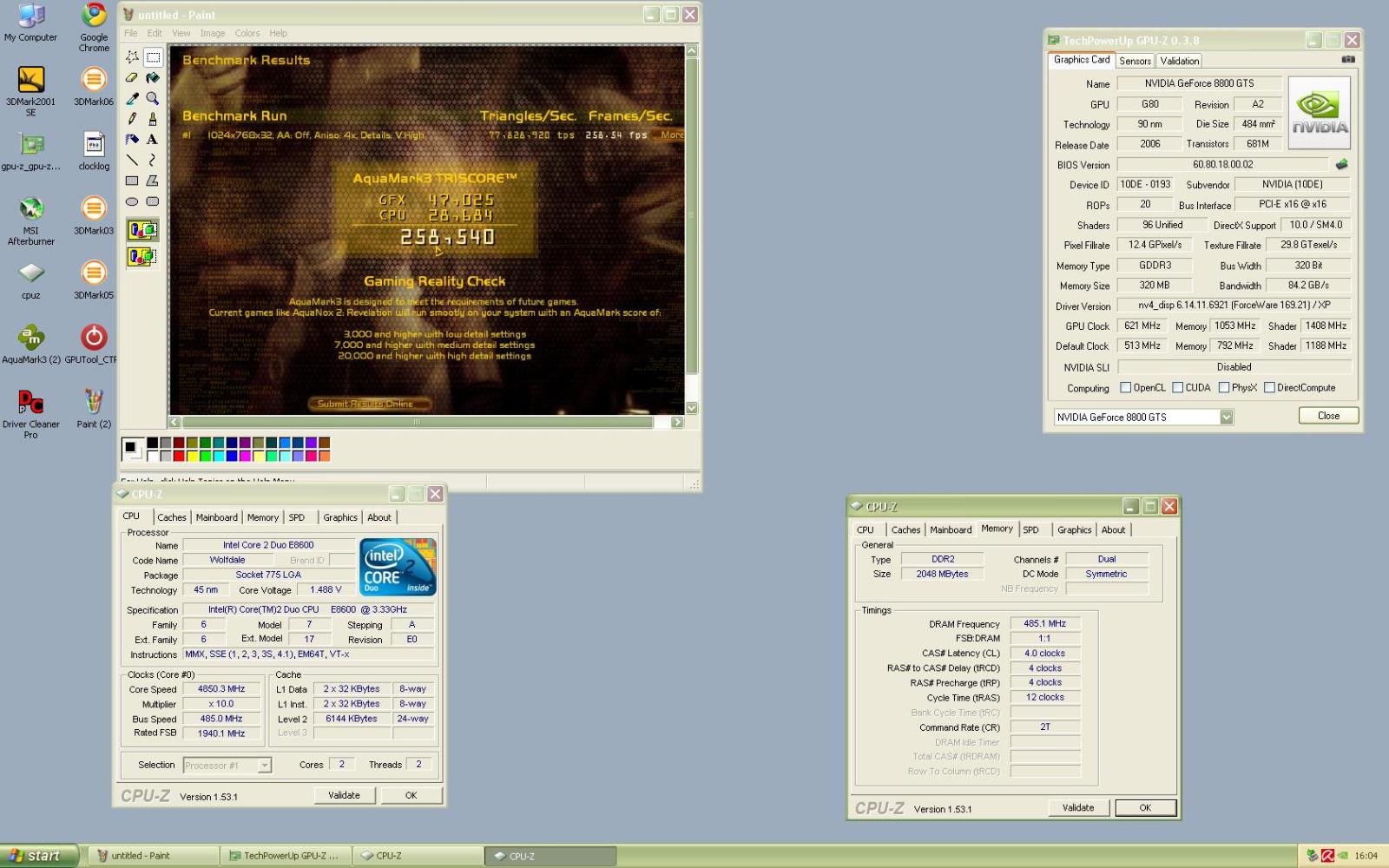Click Paint horizontal scrollbar right arrow
Viewport: 1389px width, 868px height.
(x=677, y=422)
